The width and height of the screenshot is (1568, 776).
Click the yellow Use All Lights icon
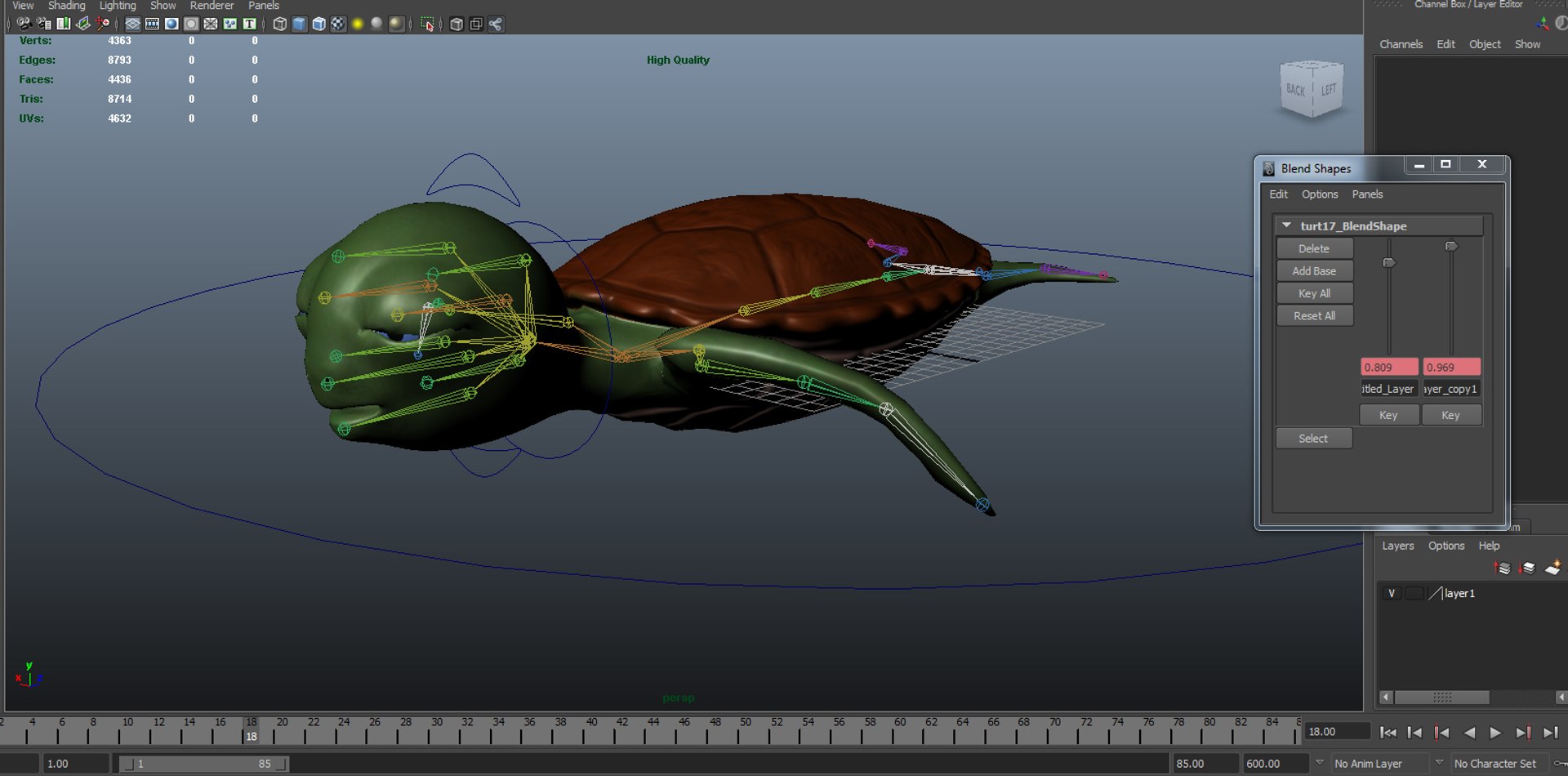click(x=357, y=24)
